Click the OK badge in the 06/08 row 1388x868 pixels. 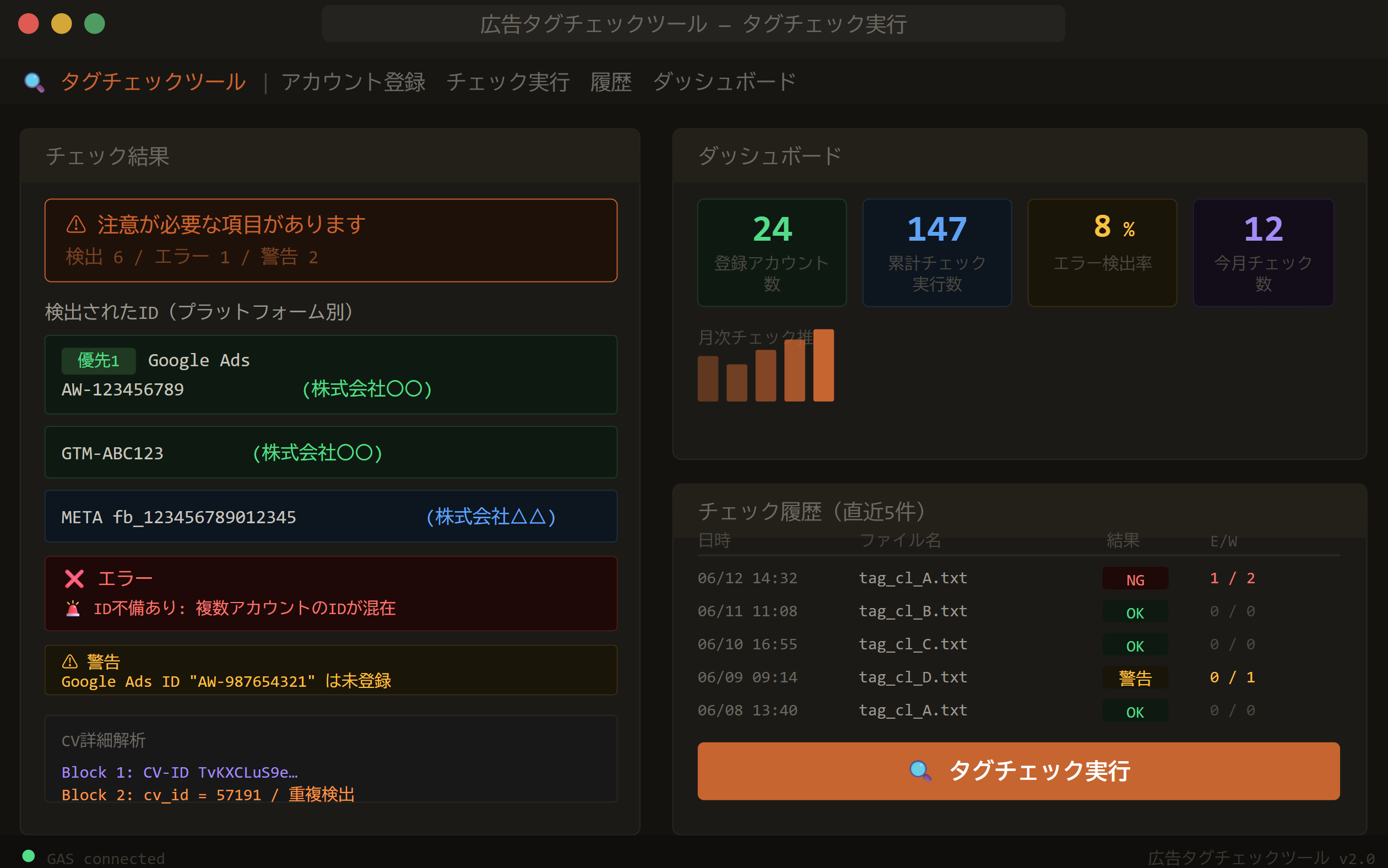click(x=1135, y=711)
